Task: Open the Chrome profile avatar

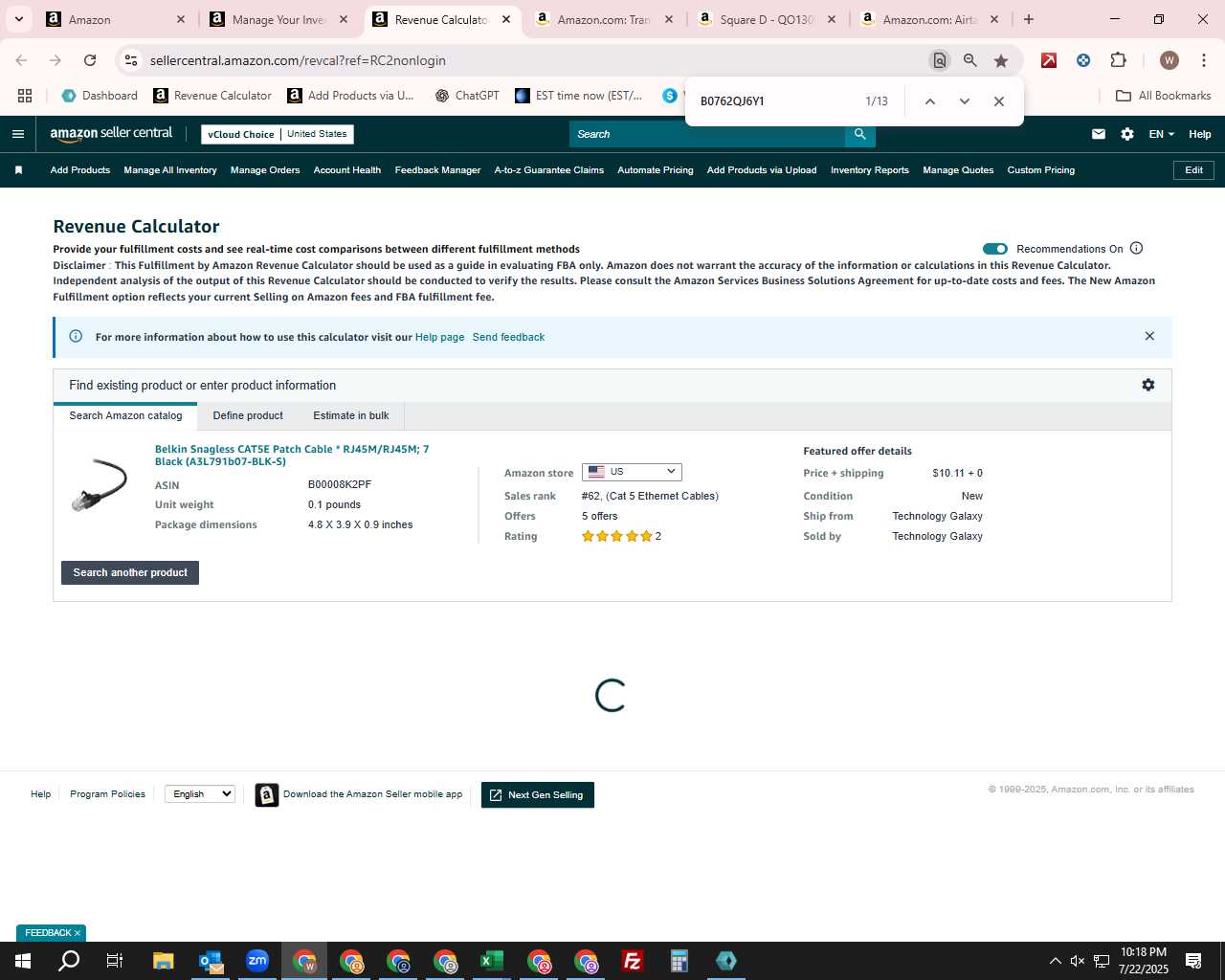Action: pyautogui.click(x=1169, y=60)
